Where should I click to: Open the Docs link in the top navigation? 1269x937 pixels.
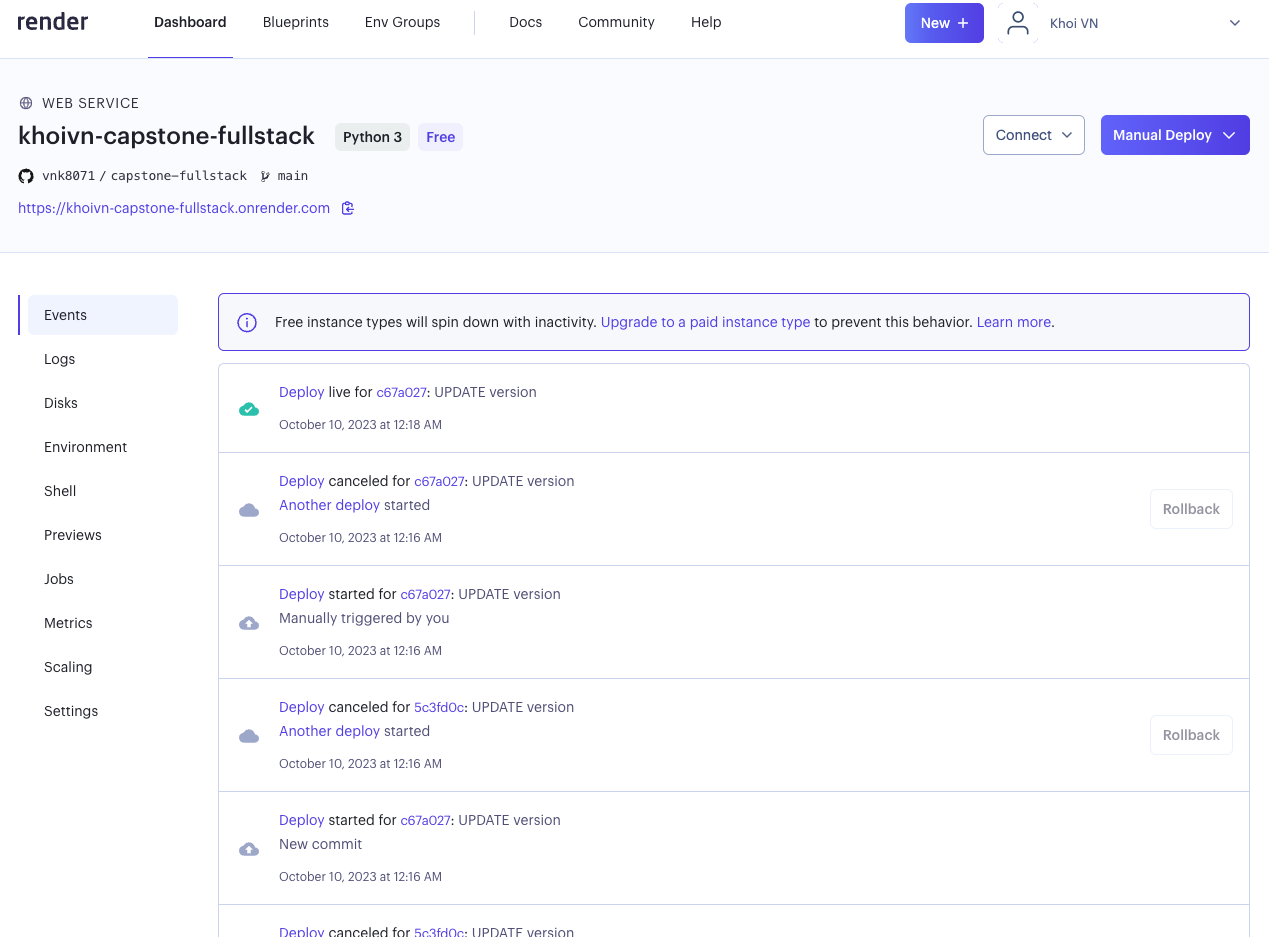526,22
